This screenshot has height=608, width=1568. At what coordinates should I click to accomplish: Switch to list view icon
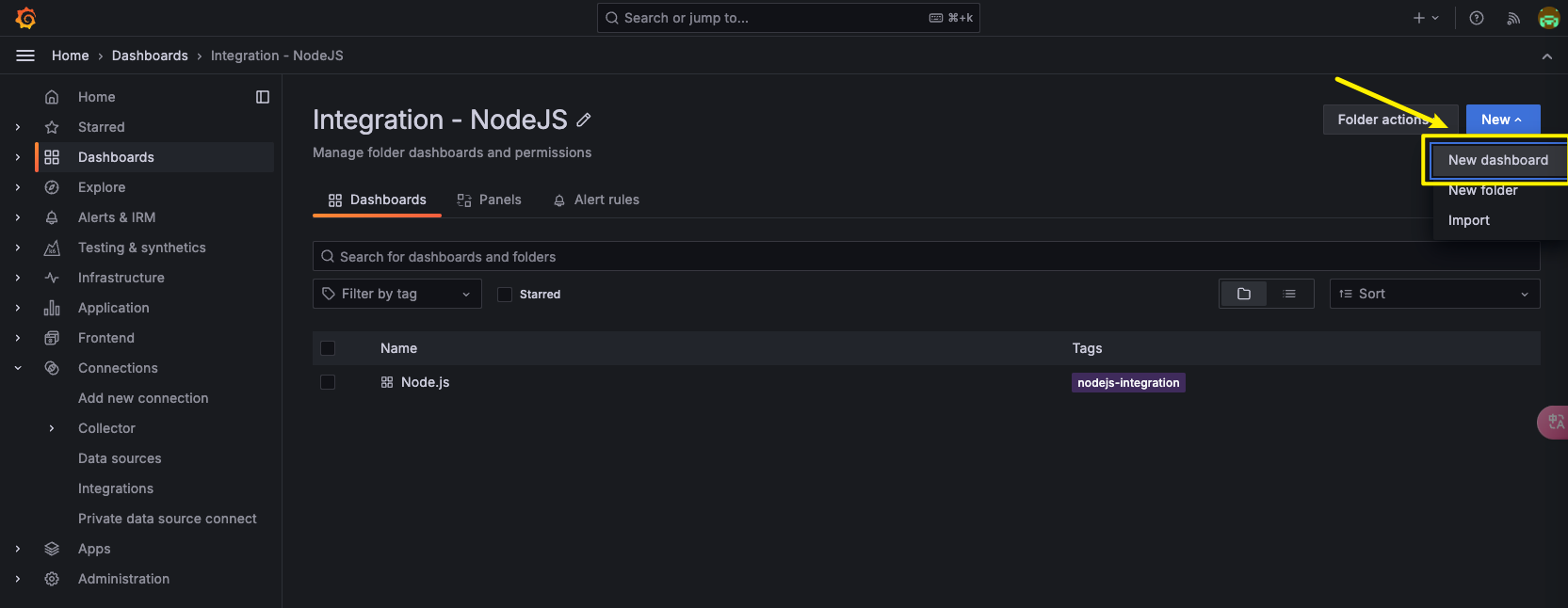(1289, 294)
